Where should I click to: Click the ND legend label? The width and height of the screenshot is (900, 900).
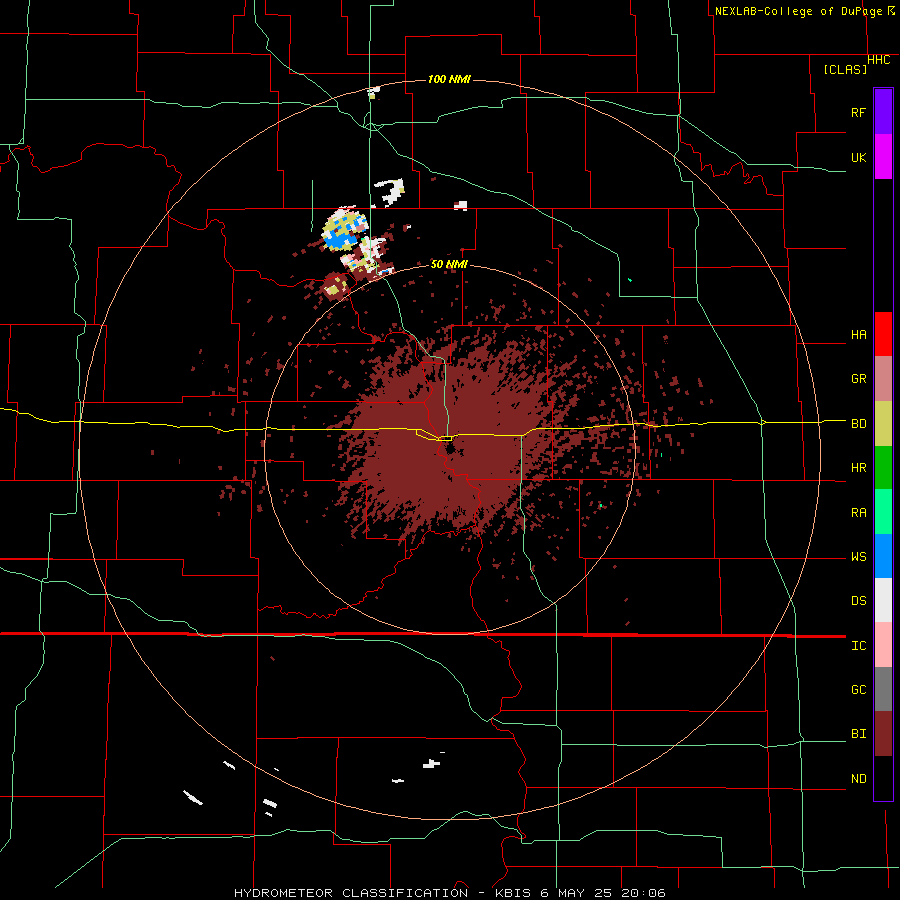pos(858,779)
